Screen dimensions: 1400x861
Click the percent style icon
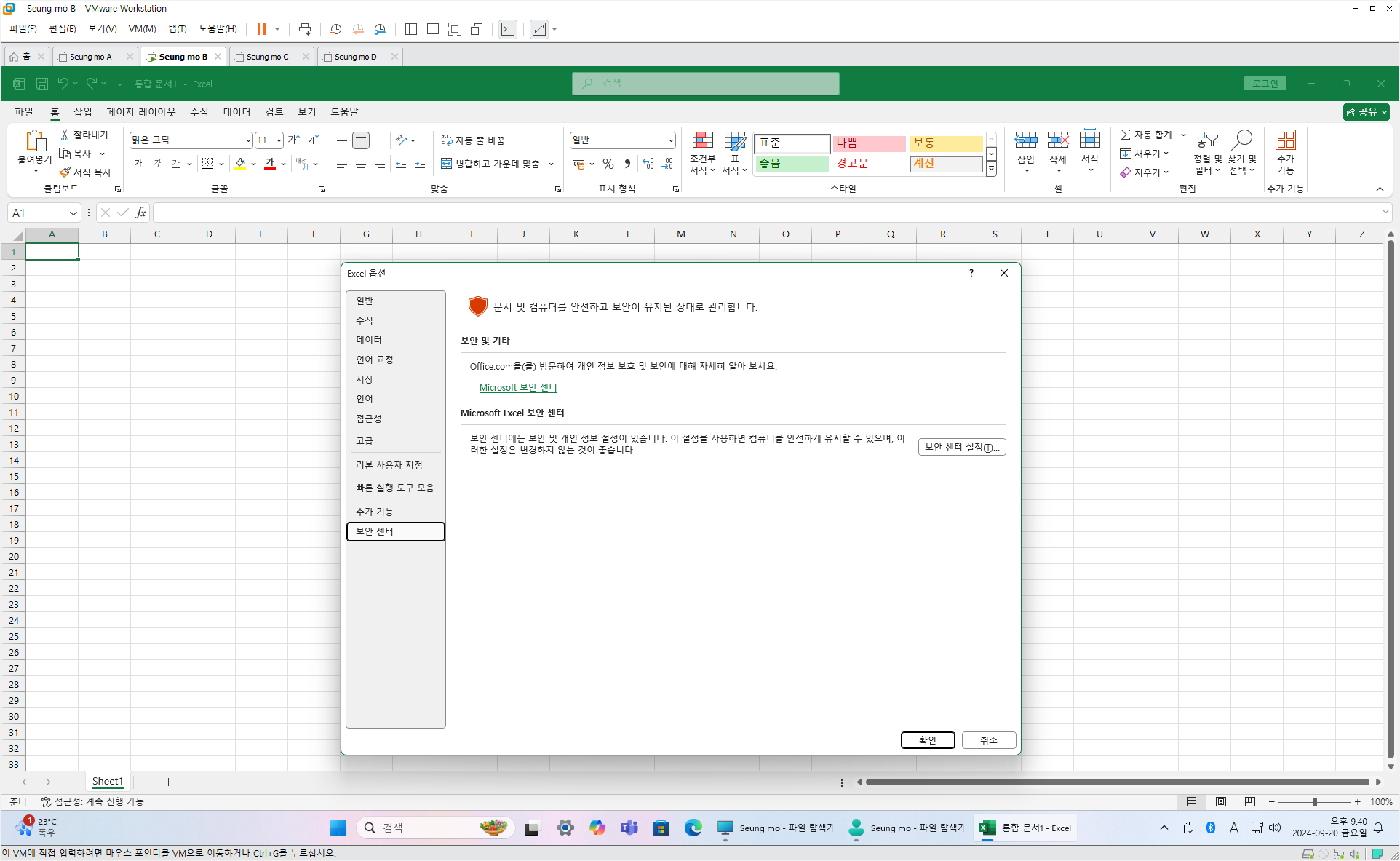click(608, 164)
